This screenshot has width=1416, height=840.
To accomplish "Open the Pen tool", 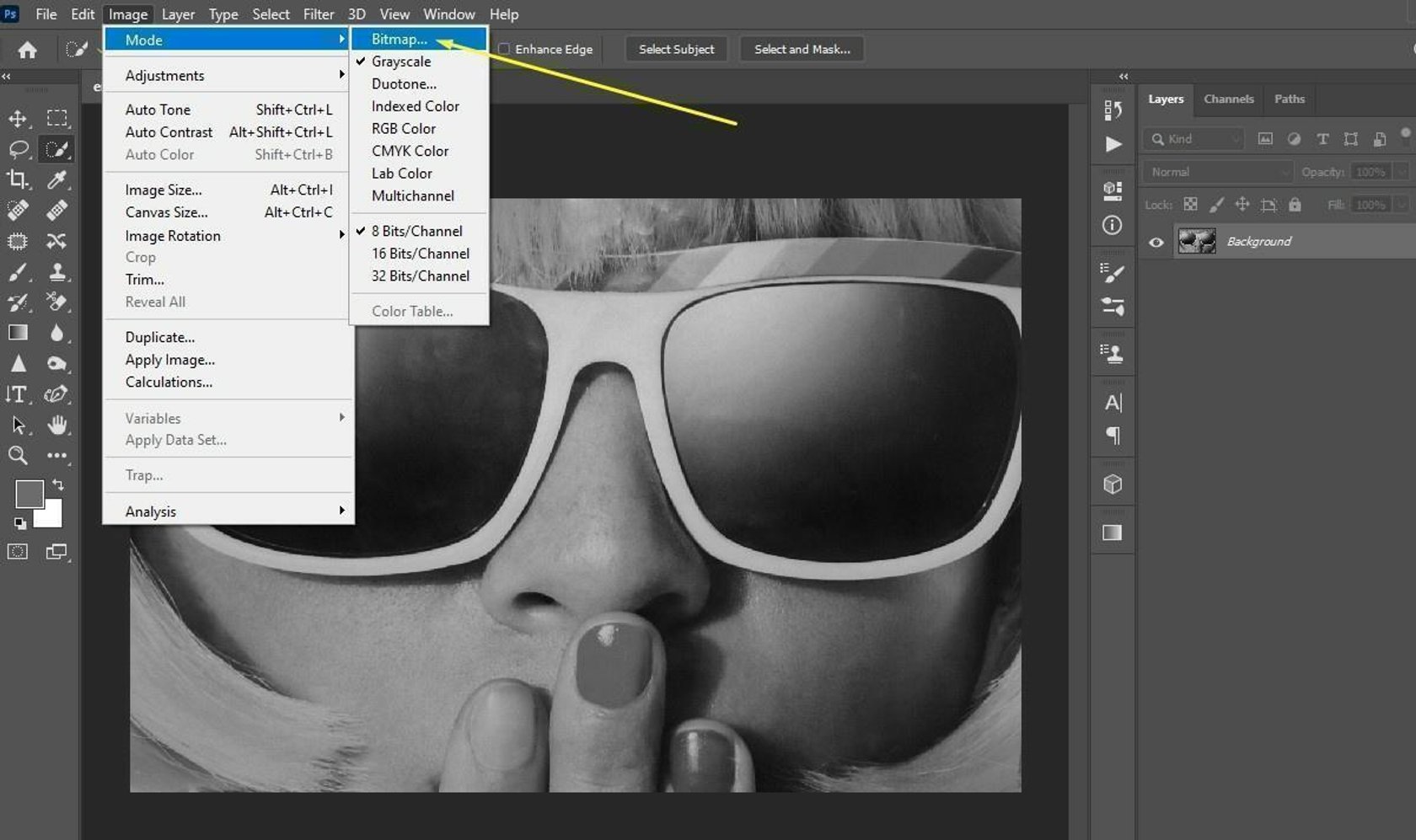I will pyautogui.click(x=57, y=393).
